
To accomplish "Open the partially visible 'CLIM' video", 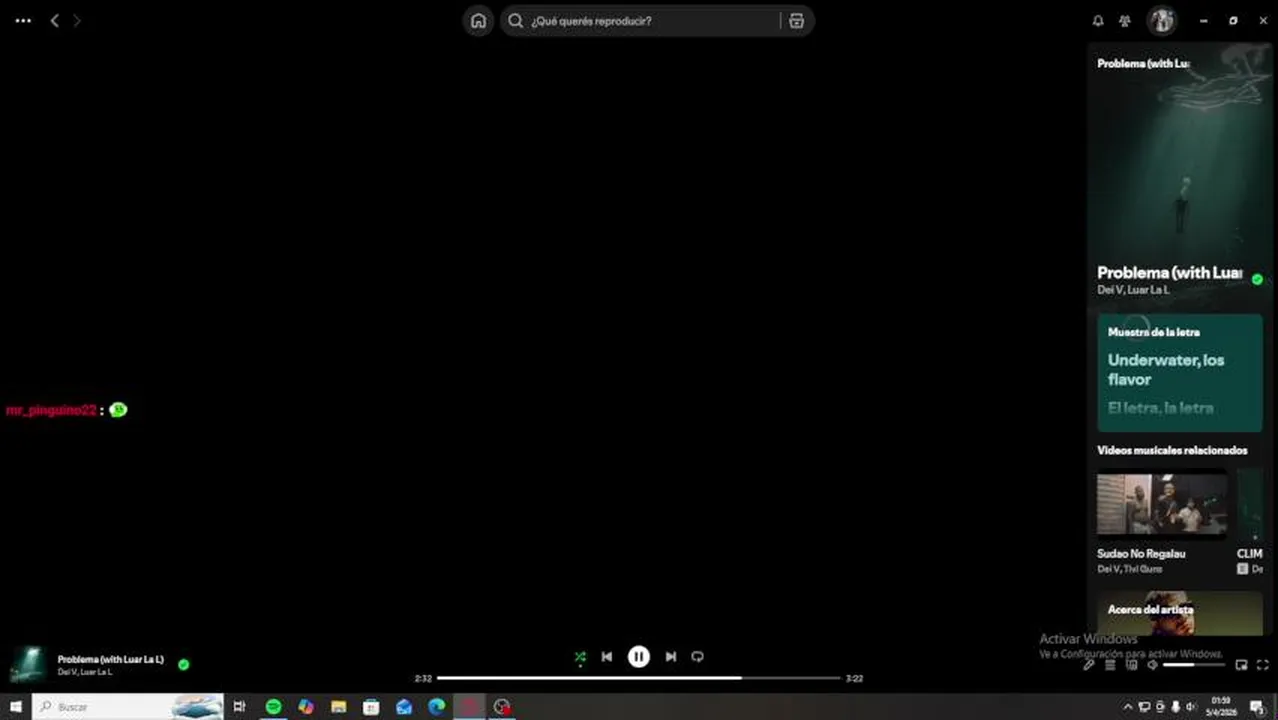I will [1250, 520].
